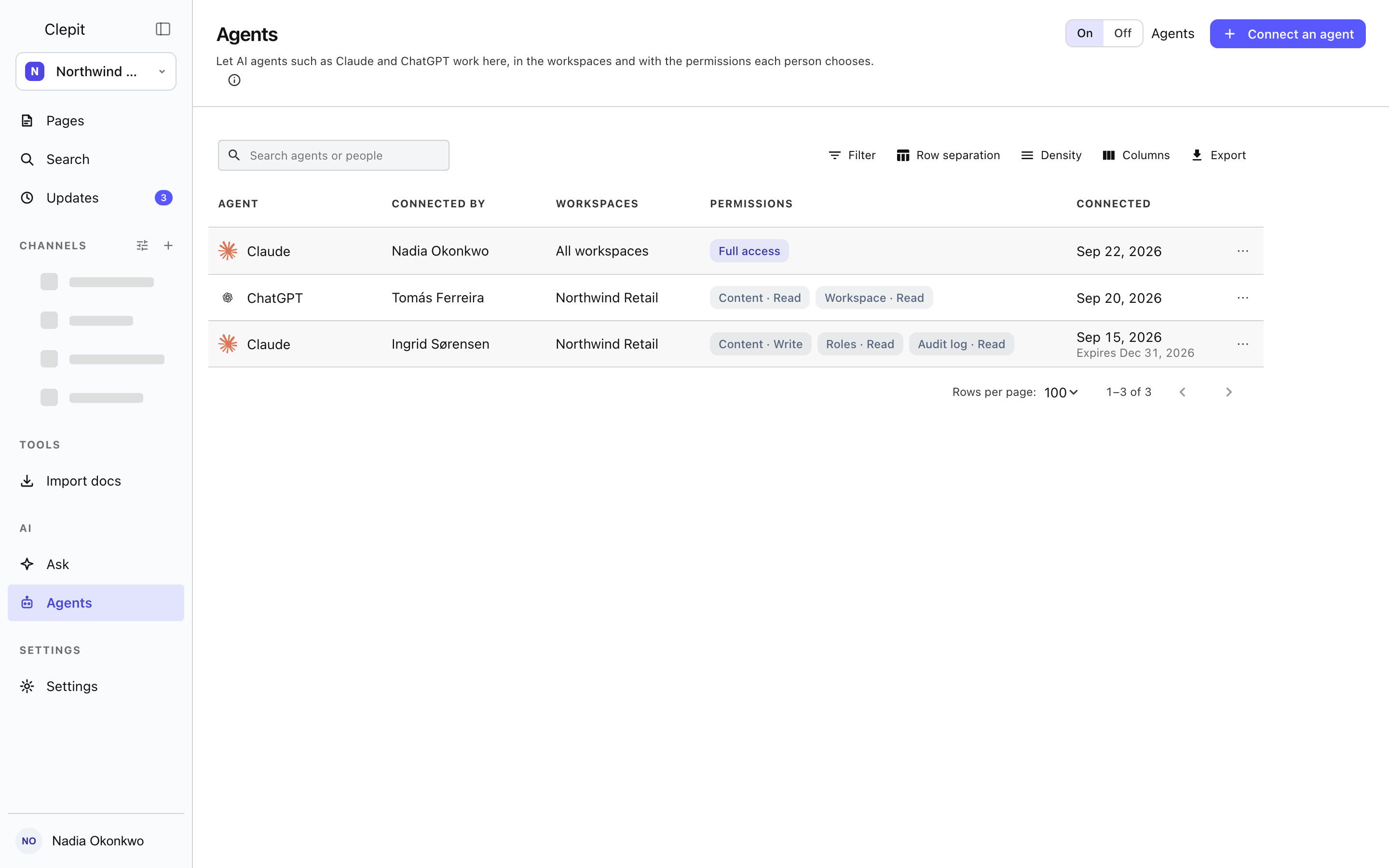Viewport: 1389px width, 868px height.
Task: Collapse the sidebar with the panel icon
Action: (163, 29)
